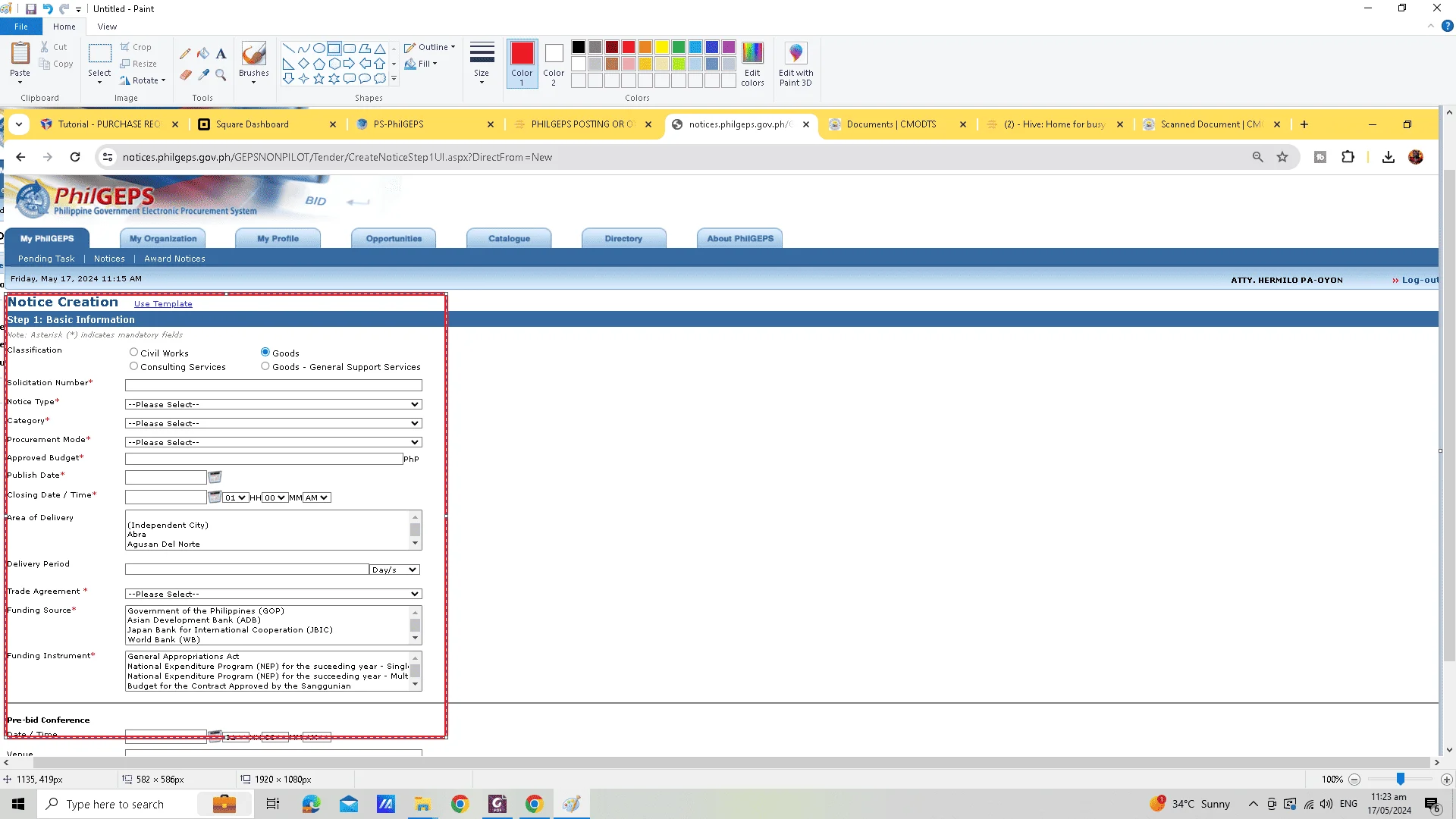Screen dimensions: 1456x819
Task: Switch to the Paint View tab
Action: (x=107, y=27)
